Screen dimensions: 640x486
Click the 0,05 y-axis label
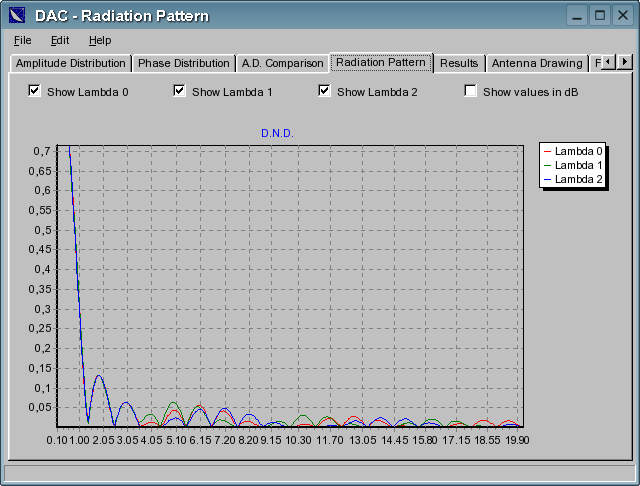point(40,407)
